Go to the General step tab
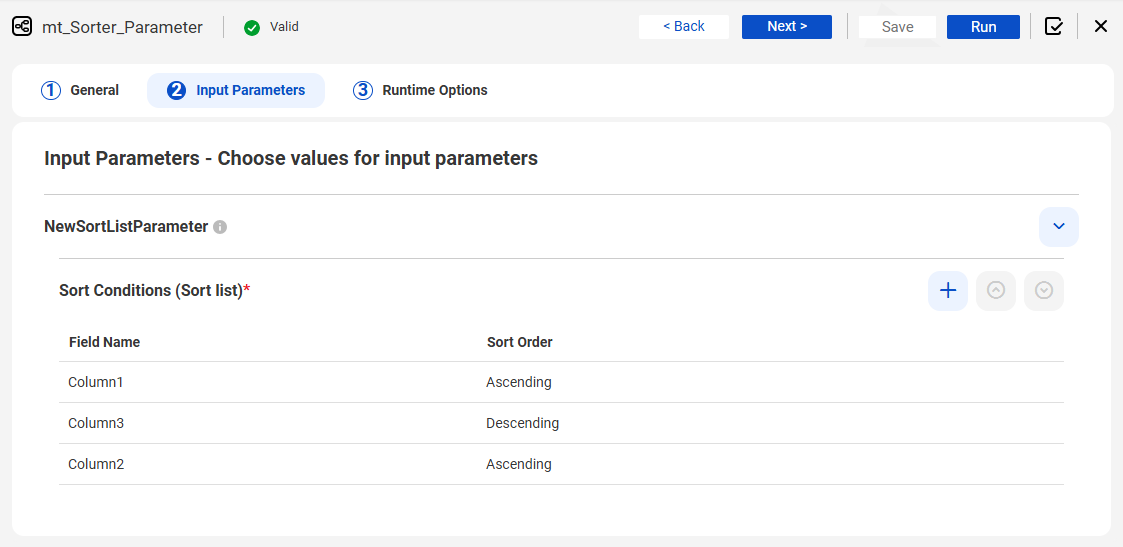The height and width of the screenshot is (547, 1123). [80, 90]
